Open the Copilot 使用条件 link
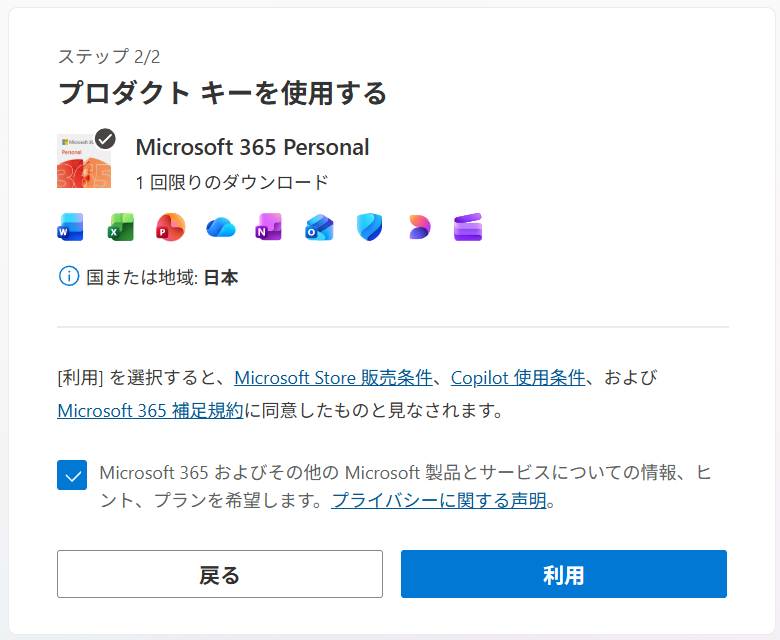 pos(517,378)
